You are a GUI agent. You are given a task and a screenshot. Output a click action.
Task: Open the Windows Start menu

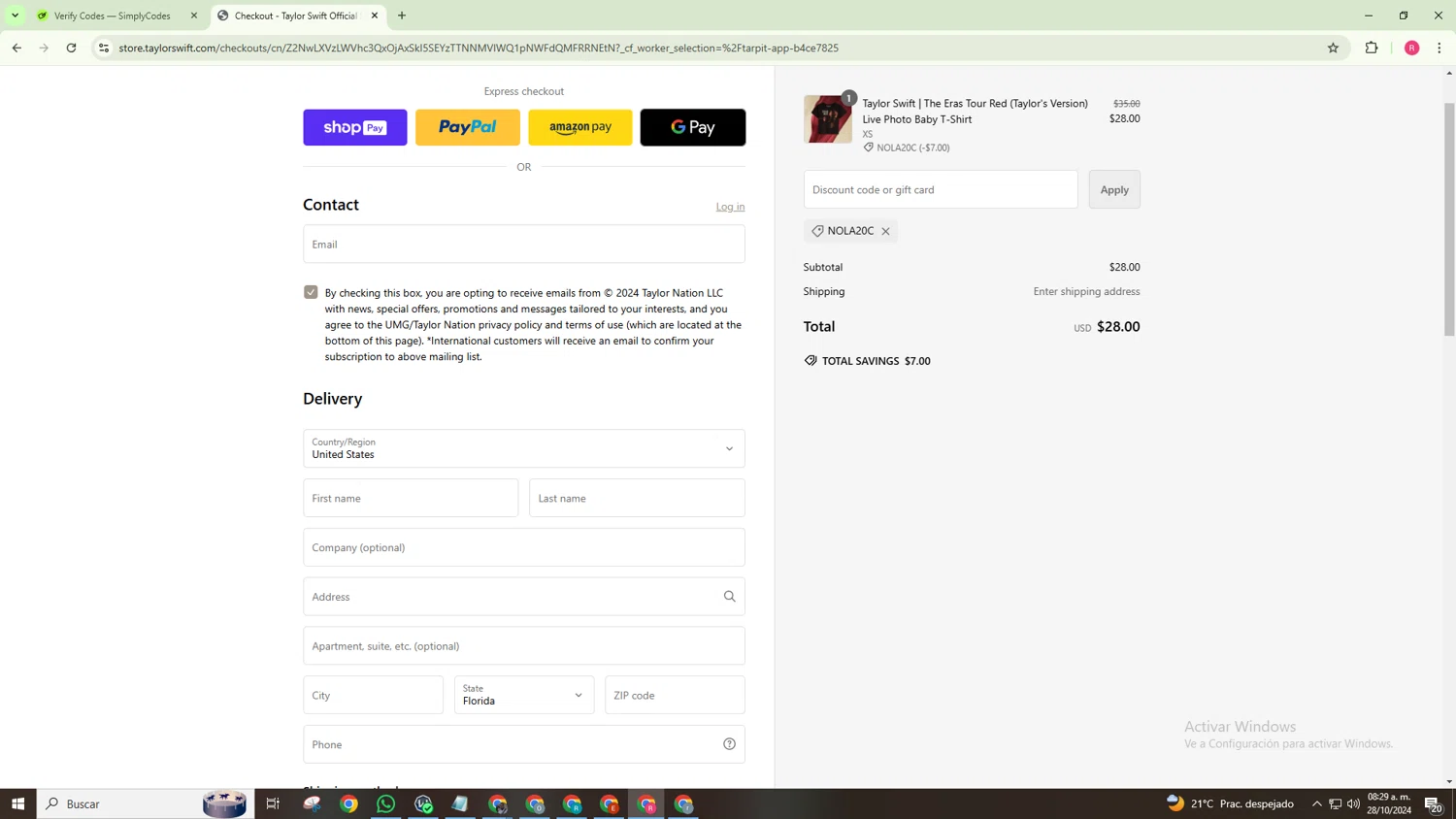17,803
